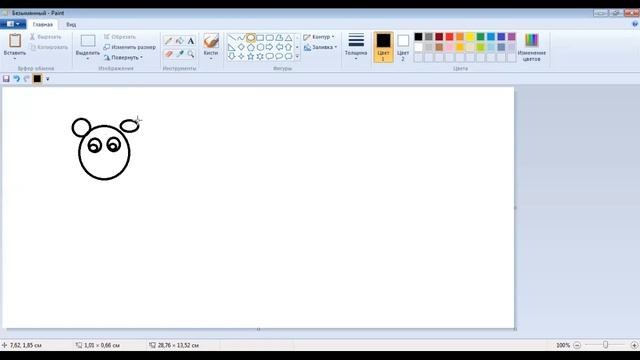The height and width of the screenshot is (360, 640).
Task: Choose the Four-point star shape
Action: click(x=241, y=56)
